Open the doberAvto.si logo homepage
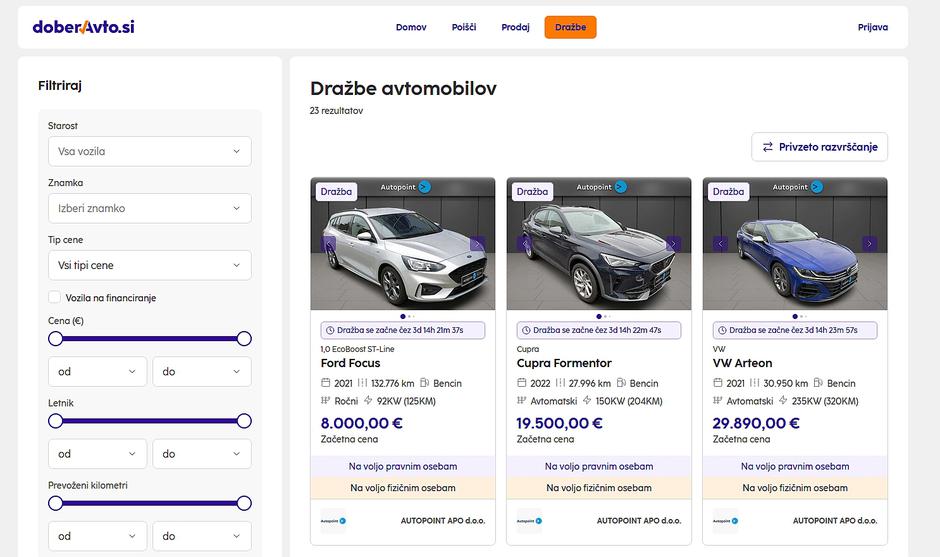 [x=83, y=27]
